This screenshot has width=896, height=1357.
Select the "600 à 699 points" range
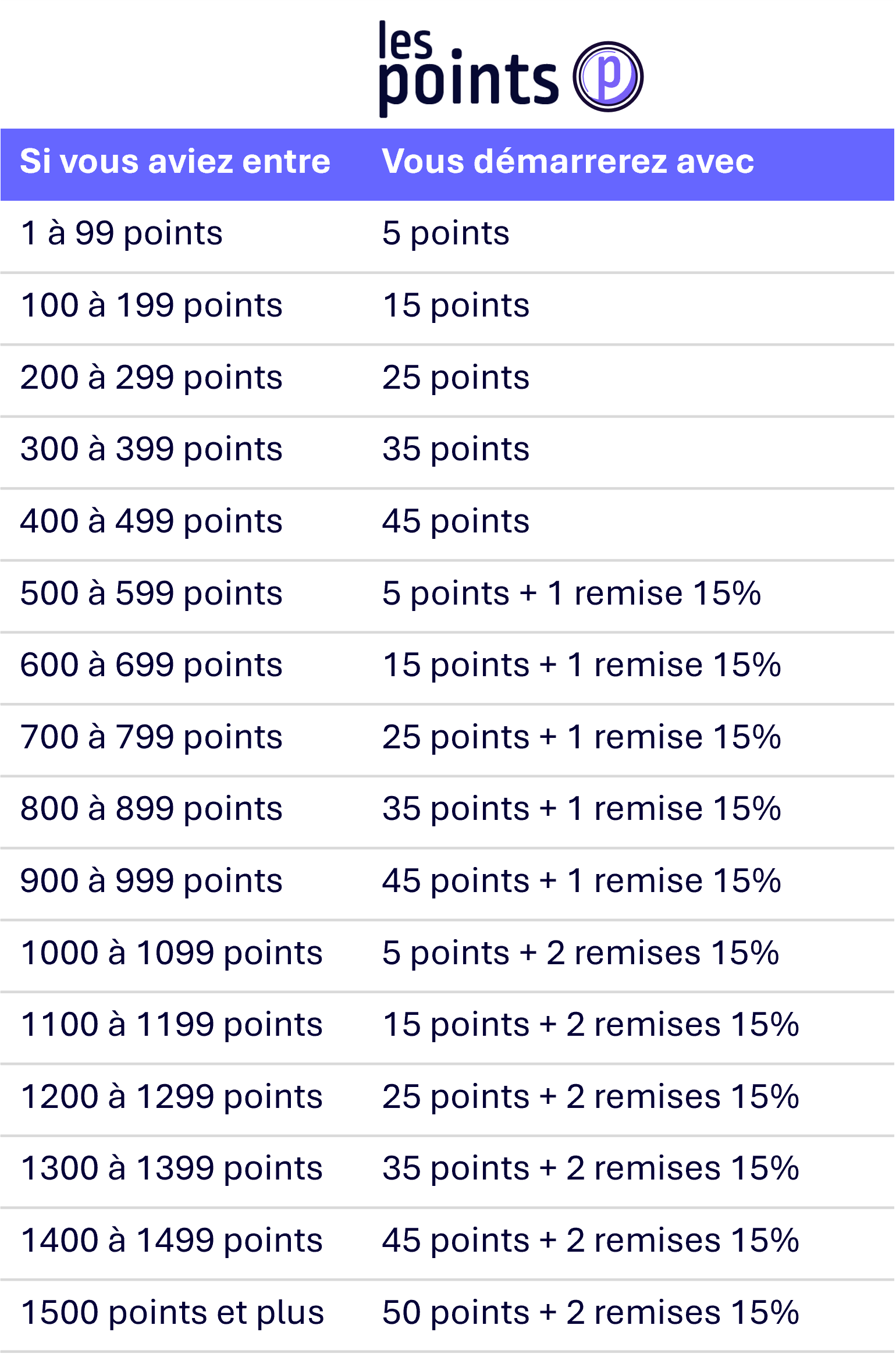coord(151,666)
